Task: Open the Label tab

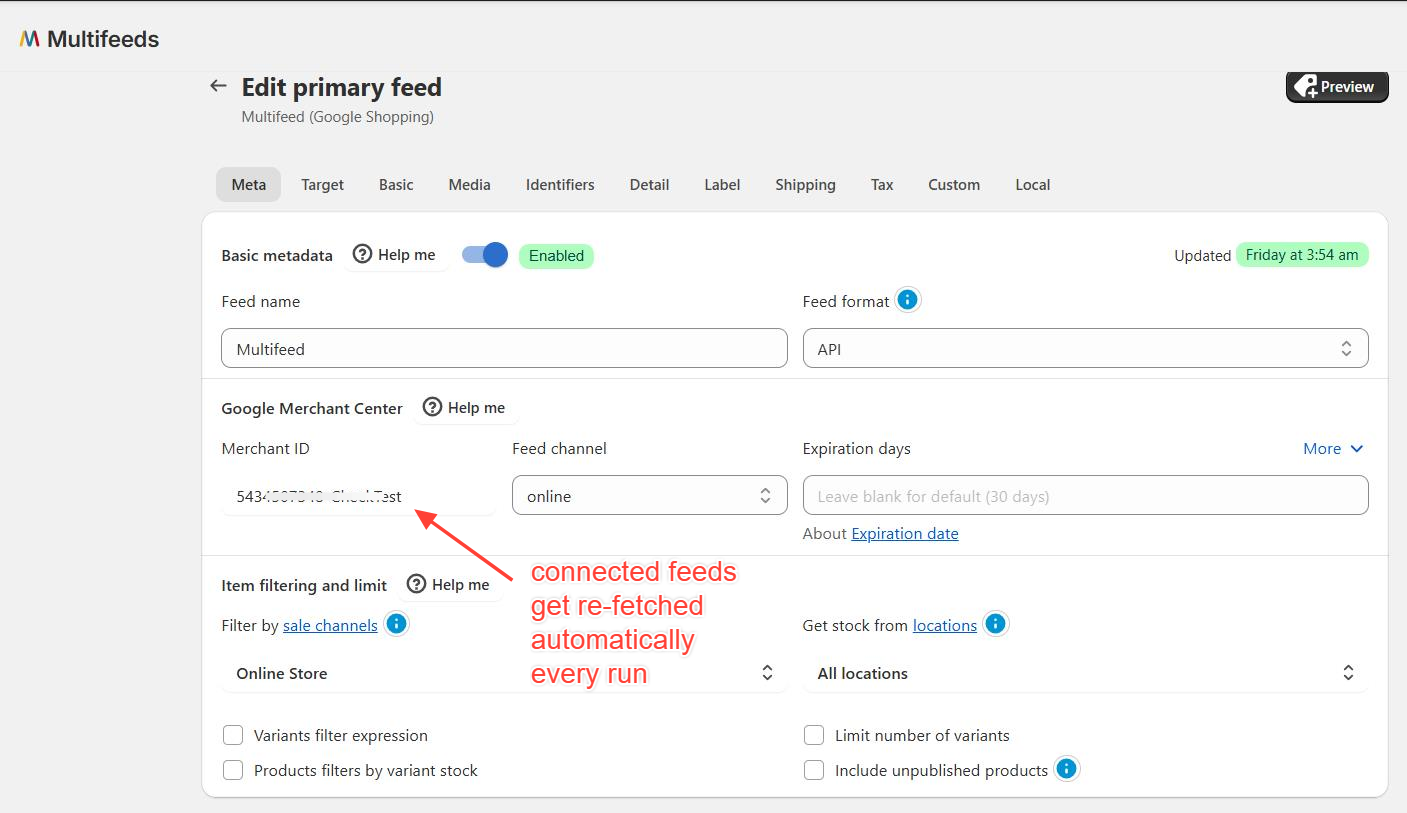Action: point(722,184)
